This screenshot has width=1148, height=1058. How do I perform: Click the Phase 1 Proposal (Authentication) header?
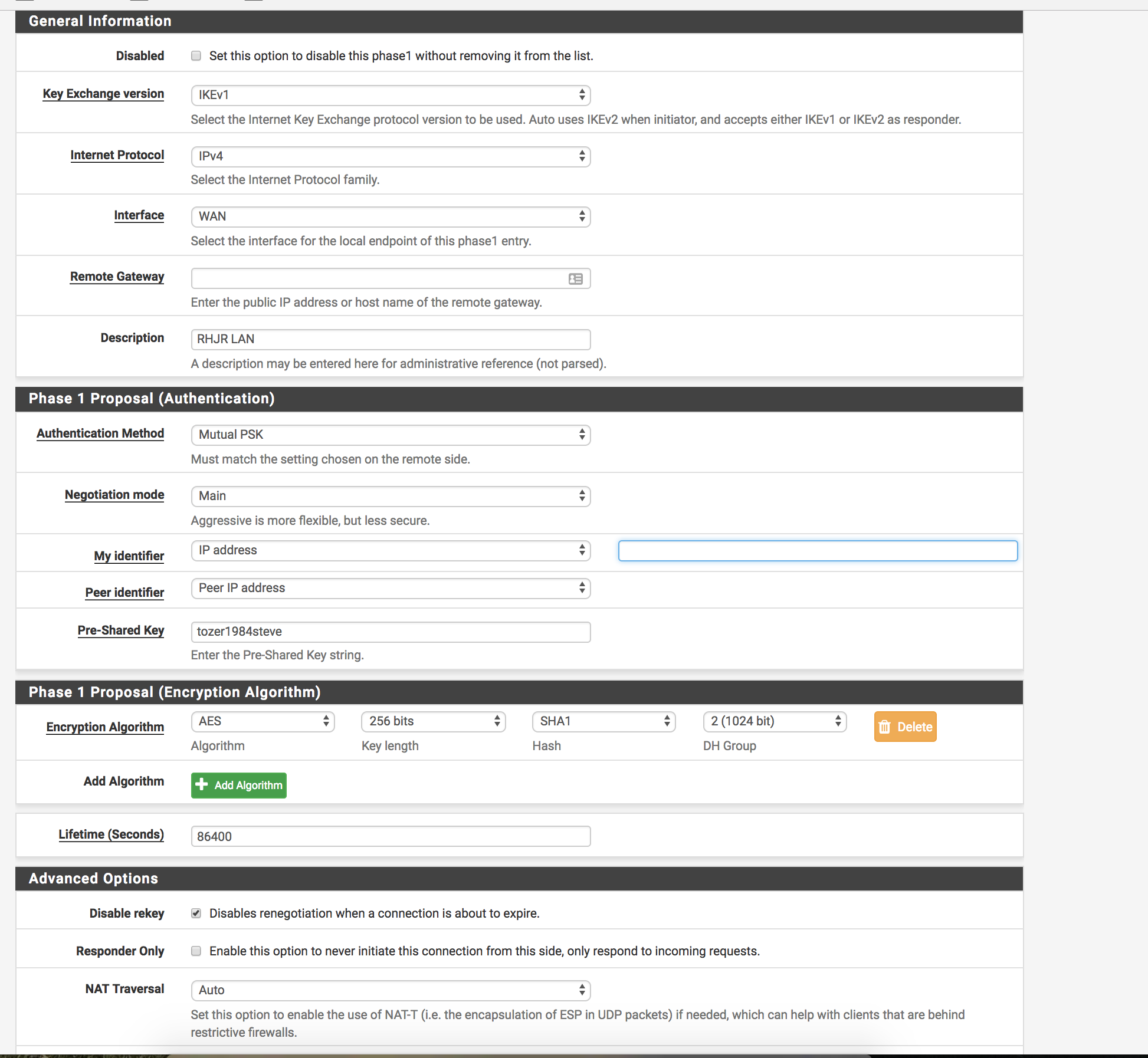click(x=519, y=399)
